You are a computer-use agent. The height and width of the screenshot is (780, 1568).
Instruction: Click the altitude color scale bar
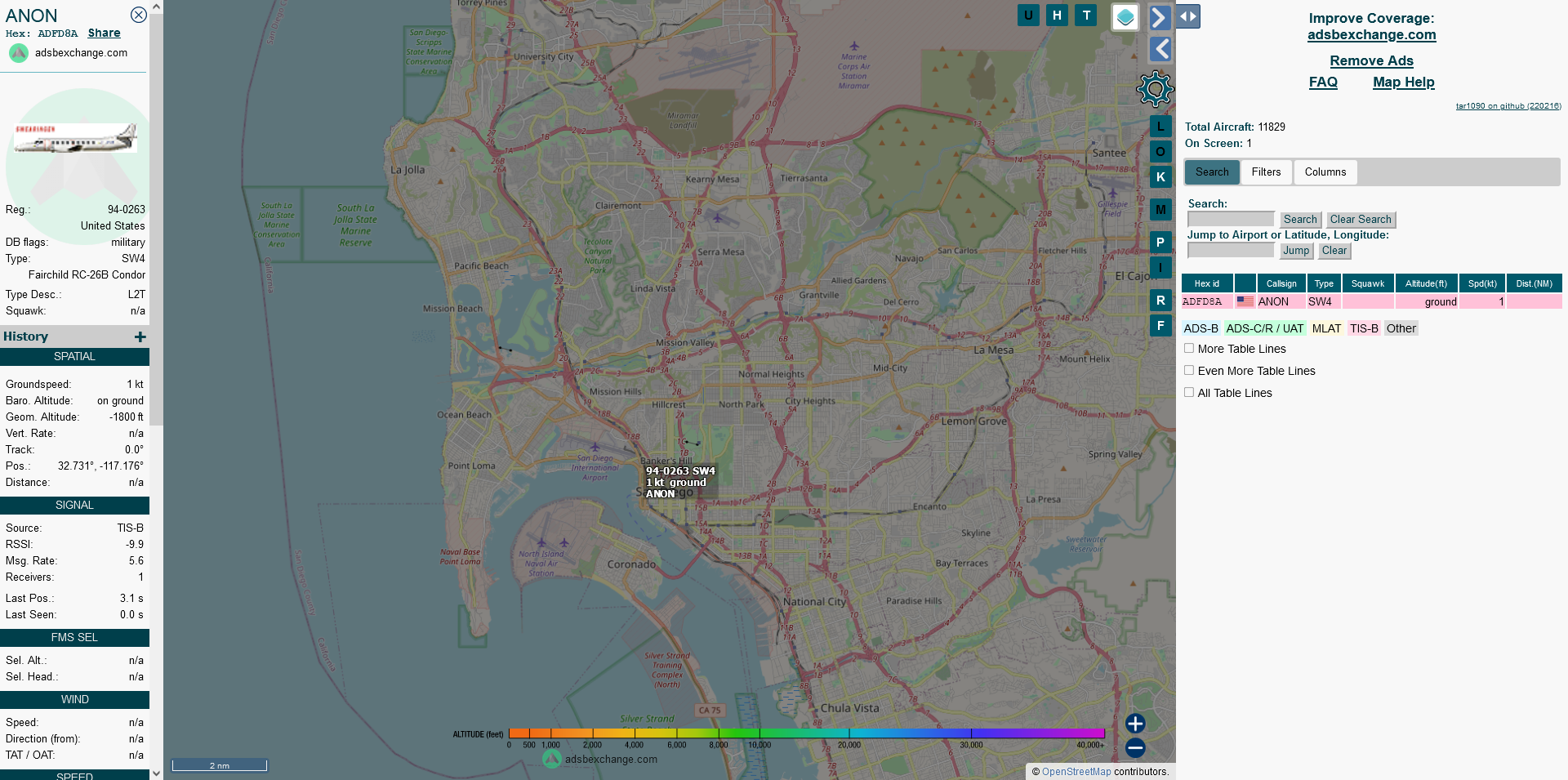pos(806,733)
